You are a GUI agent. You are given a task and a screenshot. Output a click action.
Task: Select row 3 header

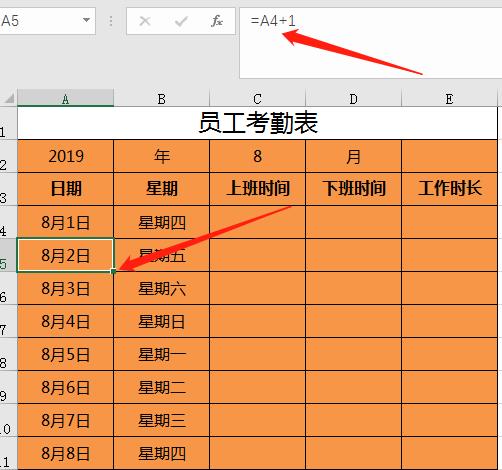(x=8, y=189)
